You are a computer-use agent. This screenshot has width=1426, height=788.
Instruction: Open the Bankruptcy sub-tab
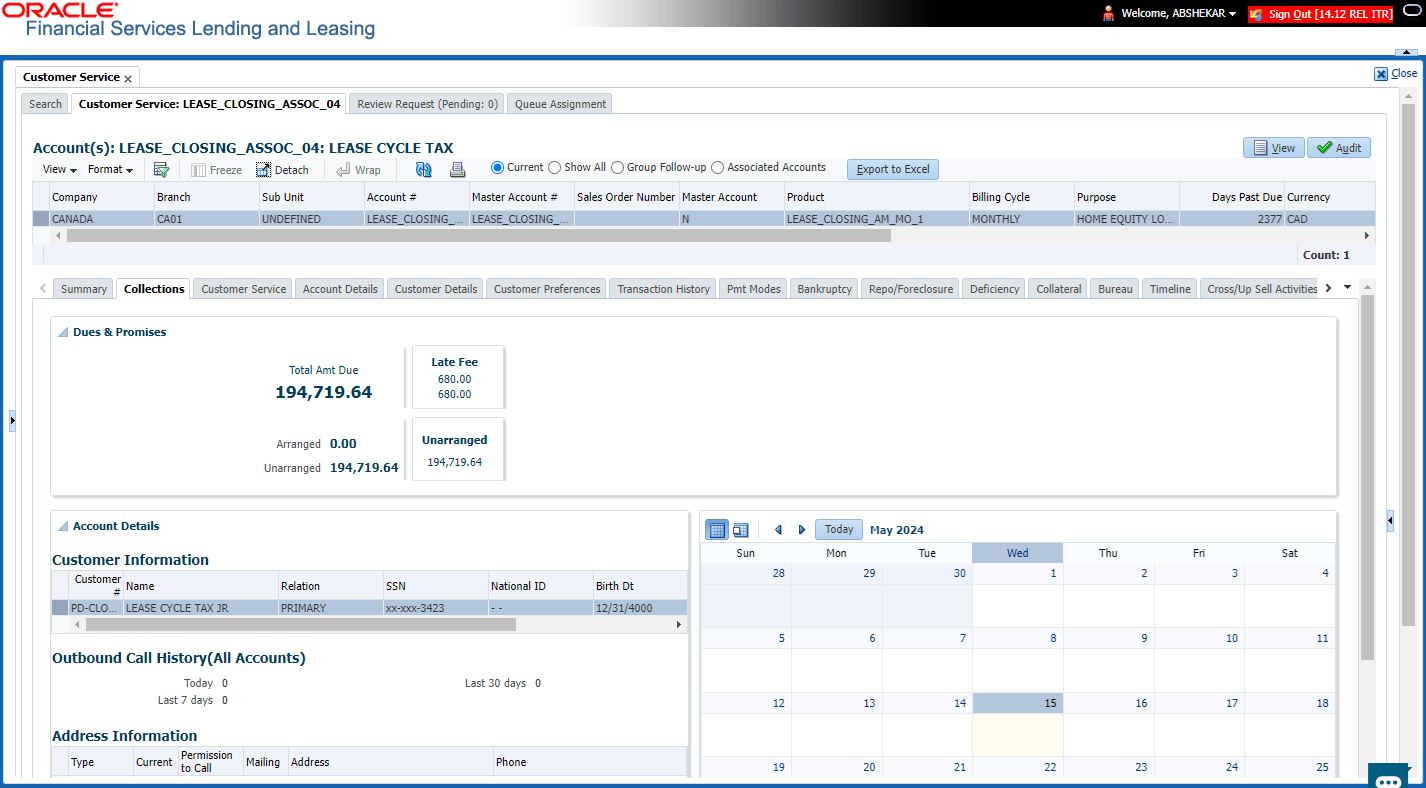825,289
